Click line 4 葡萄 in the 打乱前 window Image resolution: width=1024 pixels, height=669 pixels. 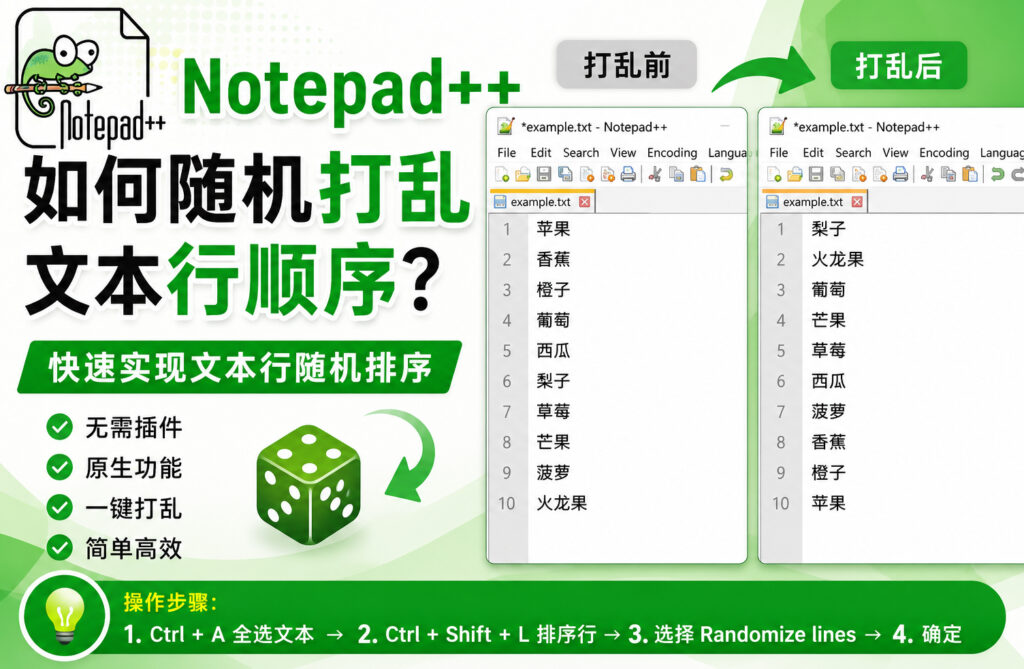553,320
